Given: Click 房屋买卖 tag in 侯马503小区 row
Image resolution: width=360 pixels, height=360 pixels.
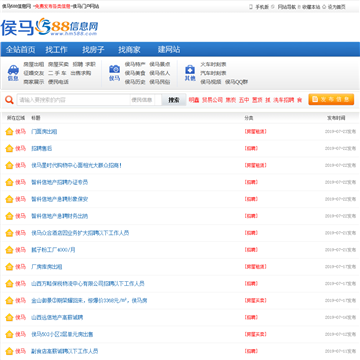Looking at the screenshot, I should pyautogui.click(x=256, y=334).
